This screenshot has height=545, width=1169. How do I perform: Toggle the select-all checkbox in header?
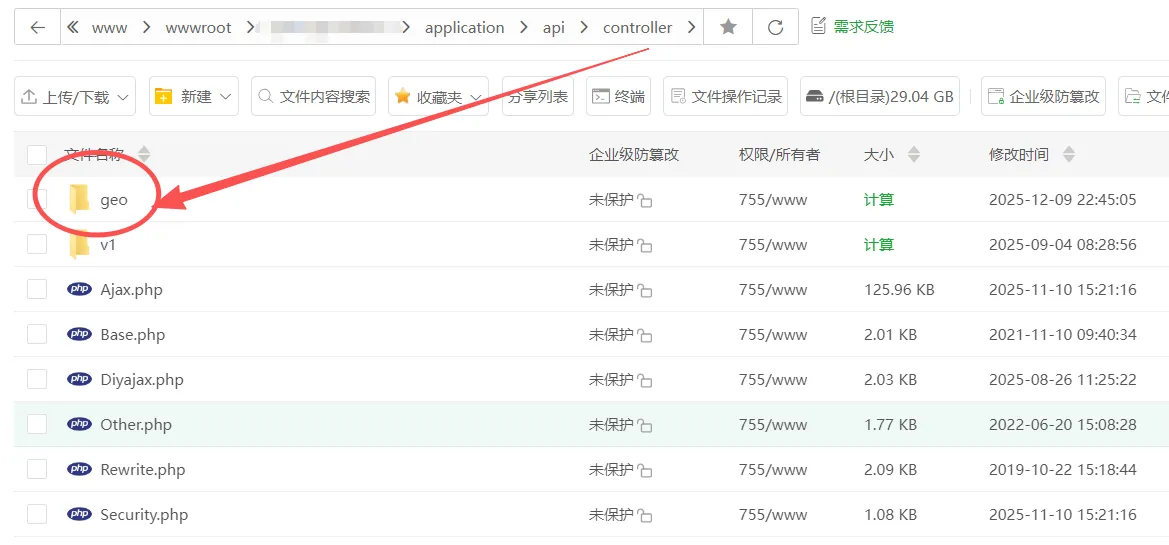pyautogui.click(x=37, y=155)
